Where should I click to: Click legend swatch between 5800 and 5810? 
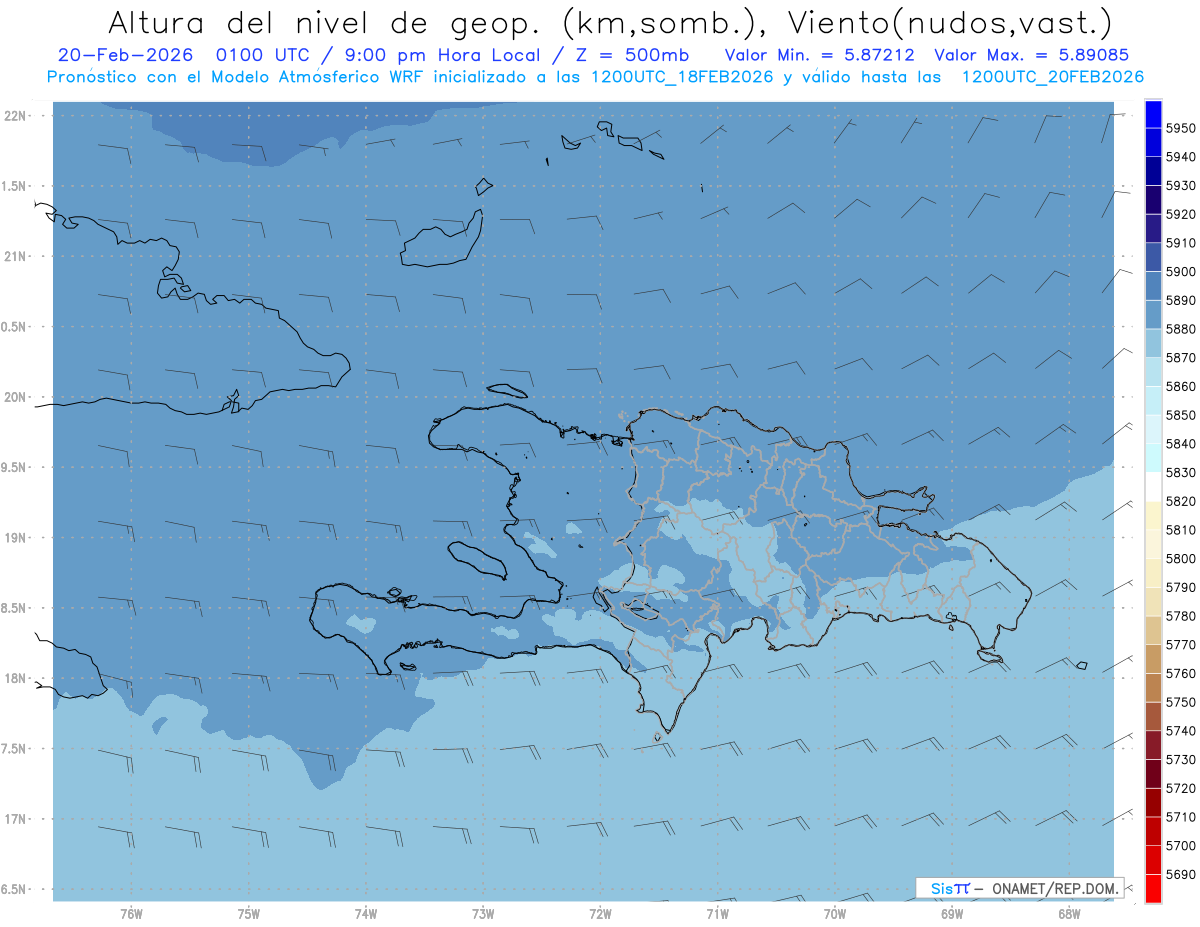click(x=1152, y=544)
